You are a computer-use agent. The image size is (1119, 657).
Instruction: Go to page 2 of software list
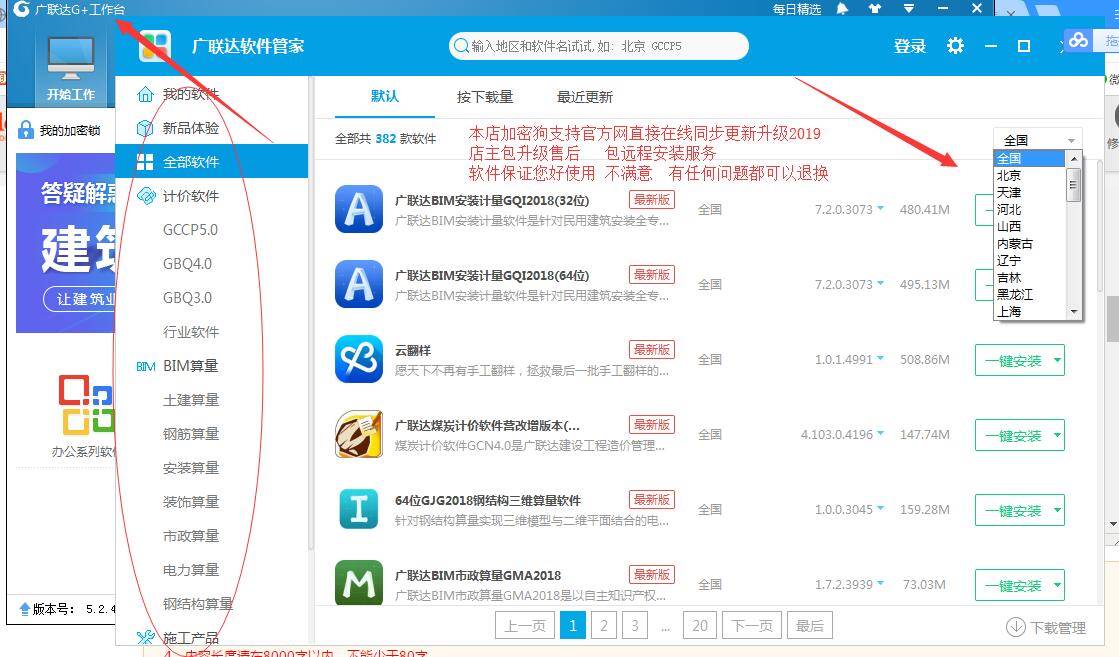[x=604, y=626]
